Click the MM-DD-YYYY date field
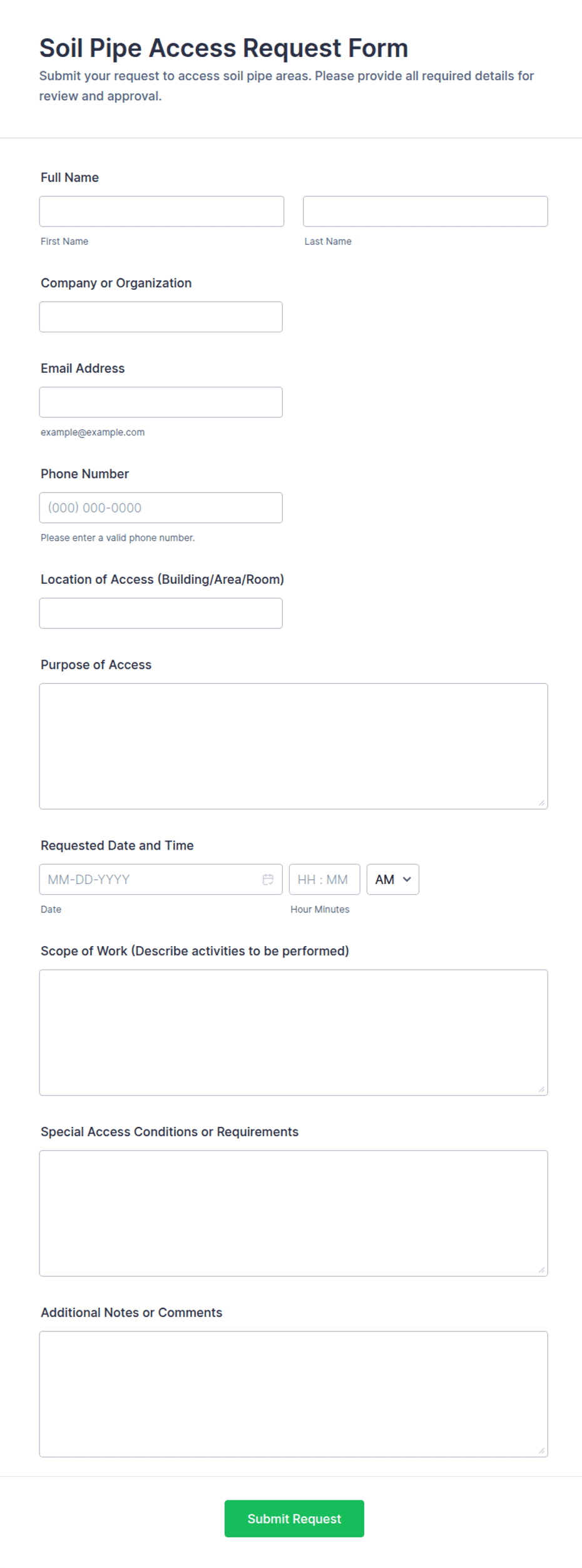The width and height of the screenshot is (582, 1568). click(161, 879)
